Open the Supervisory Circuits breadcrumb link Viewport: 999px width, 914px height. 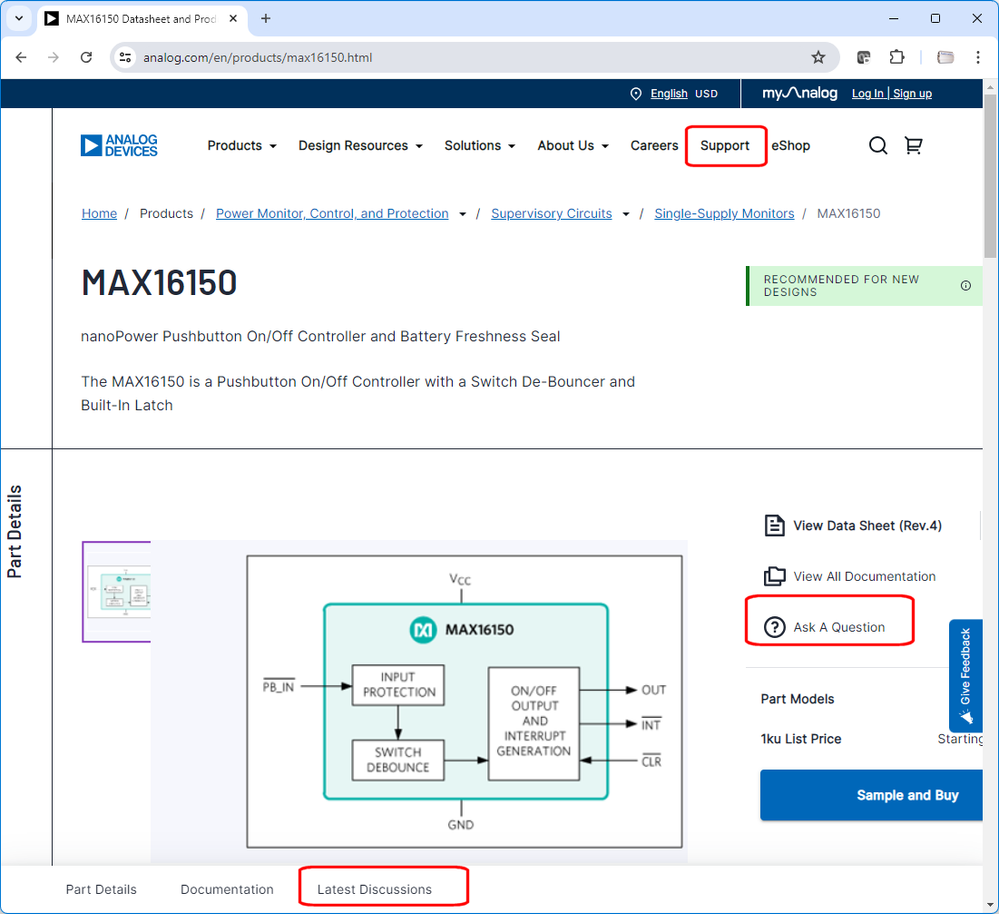tap(551, 213)
